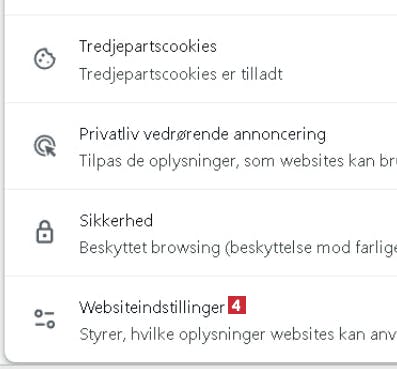Click description starting 'Tilpas de oplysninger'

(x=238, y=161)
